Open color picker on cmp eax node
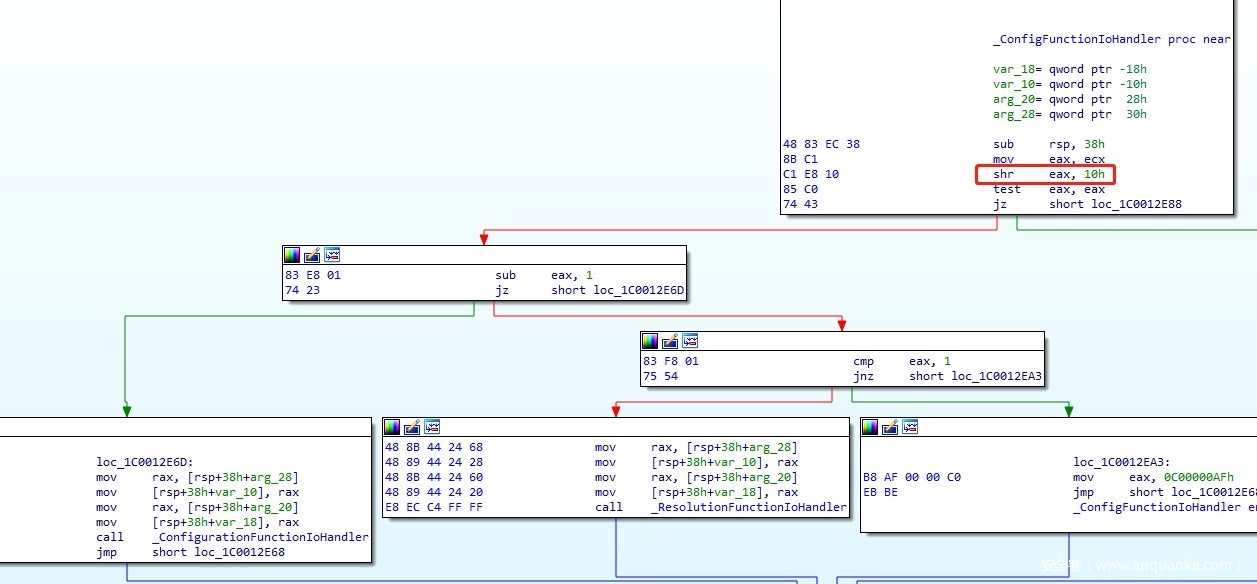 (650, 341)
